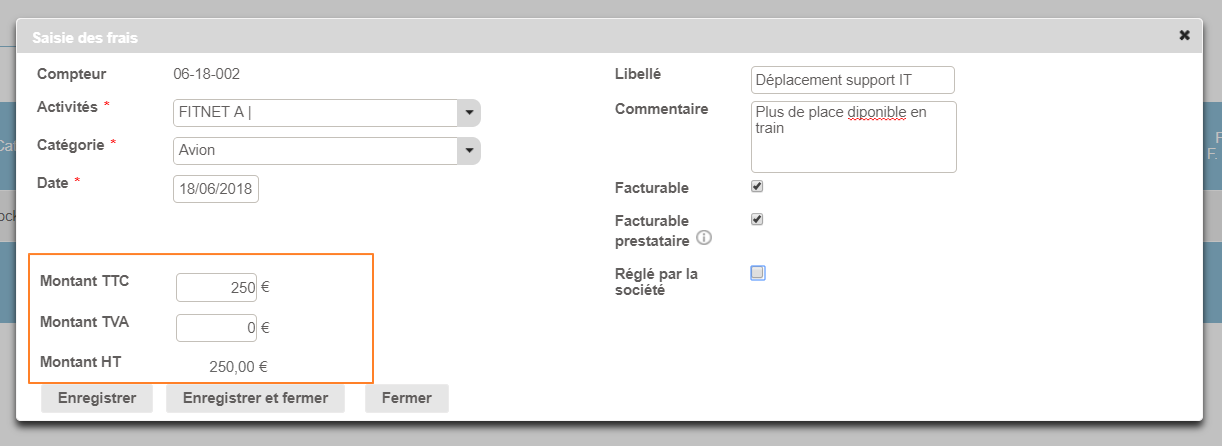1222x446 pixels.
Task: Focus the Montant TTC amount field
Action: click(x=216, y=287)
